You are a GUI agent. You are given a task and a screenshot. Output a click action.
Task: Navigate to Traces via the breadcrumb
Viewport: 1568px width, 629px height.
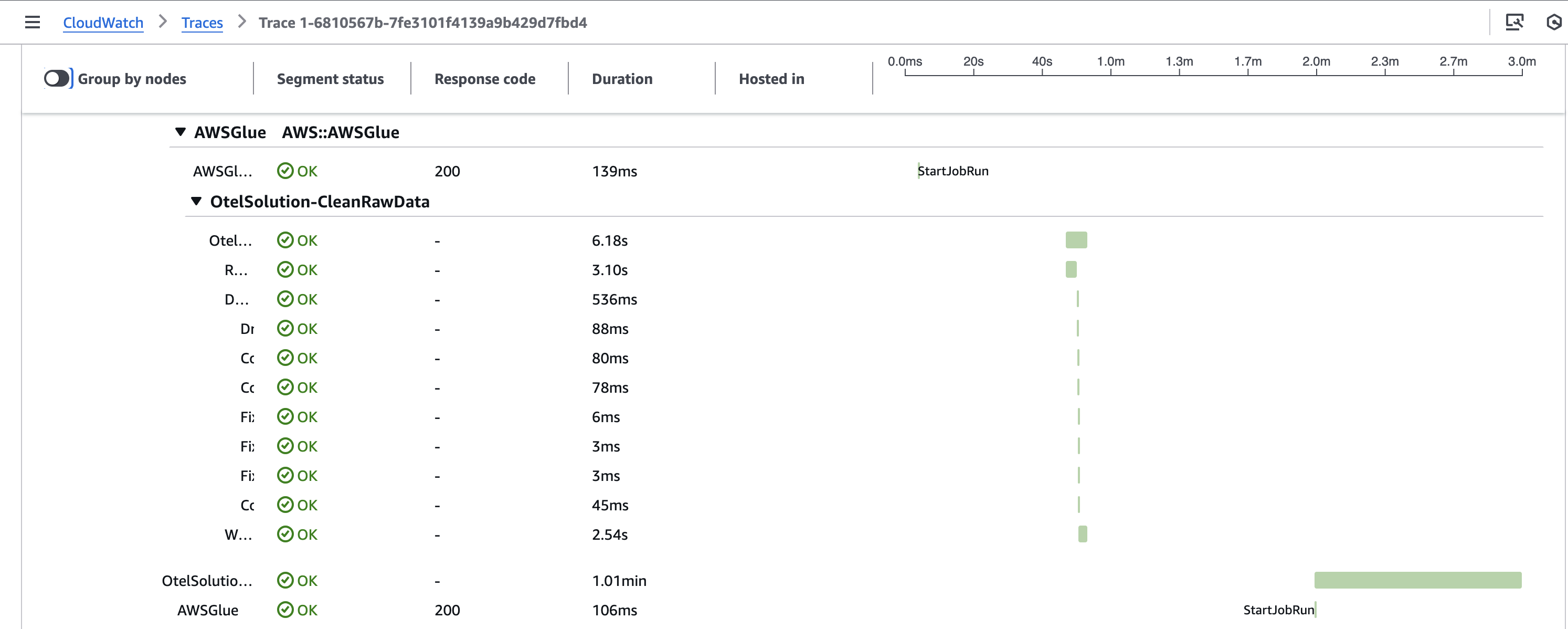(x=202, y=22)
